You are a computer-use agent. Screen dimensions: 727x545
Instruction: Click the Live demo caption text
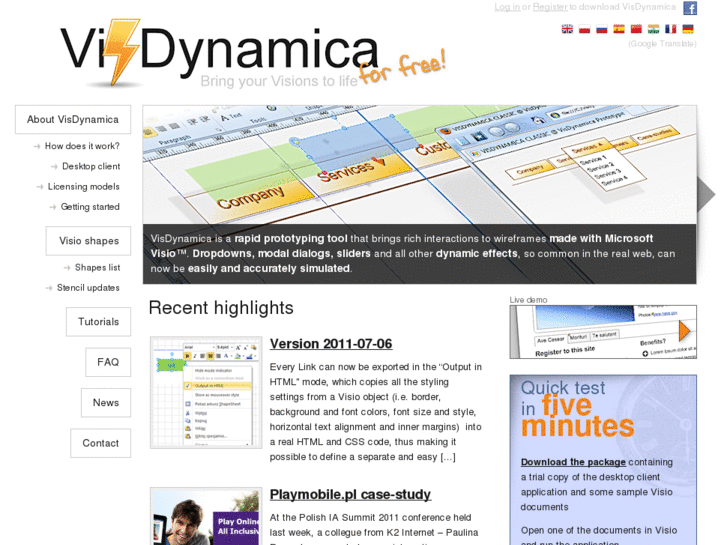528,300
